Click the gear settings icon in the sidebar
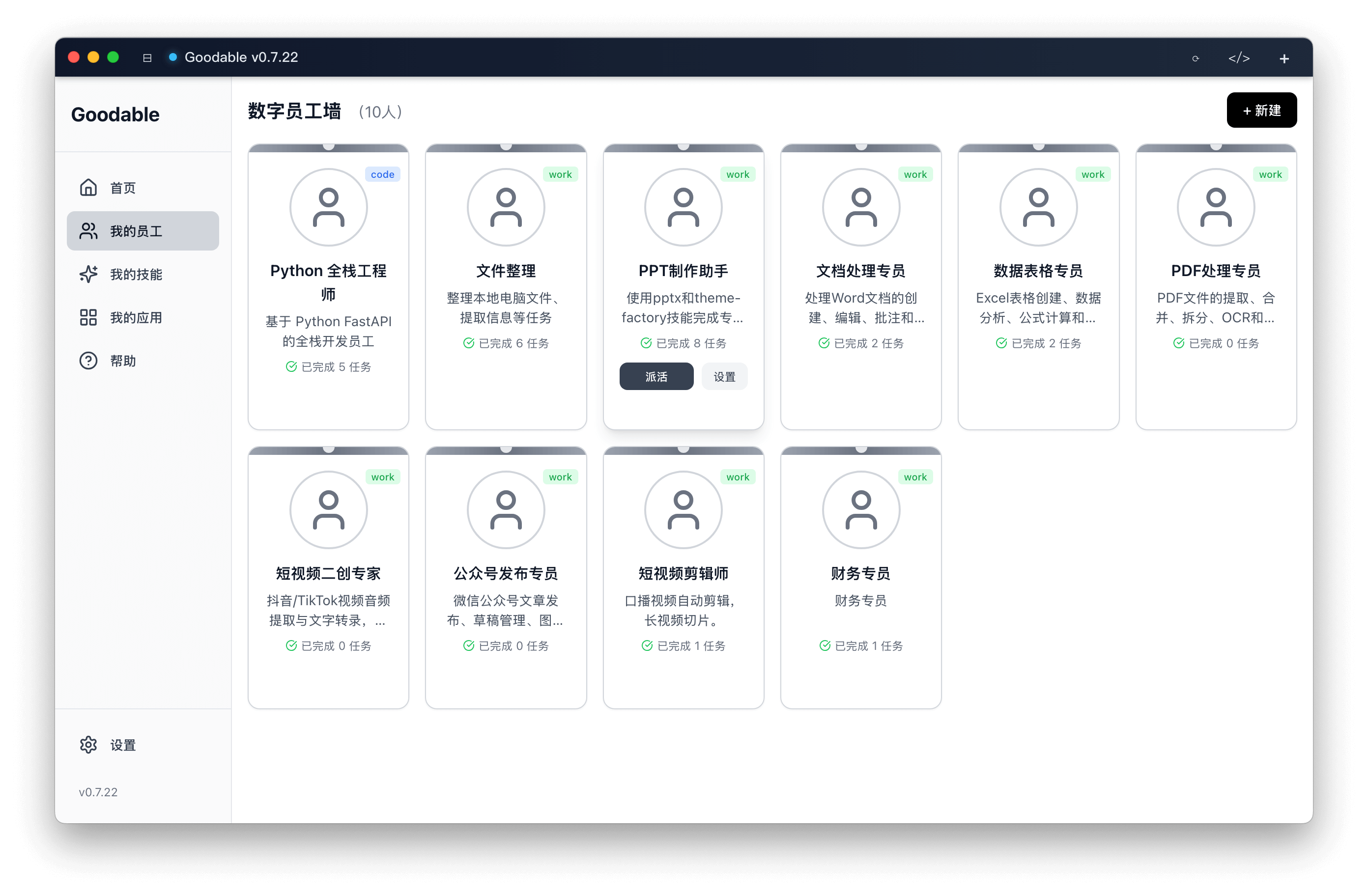 click(x=88, y=744)
